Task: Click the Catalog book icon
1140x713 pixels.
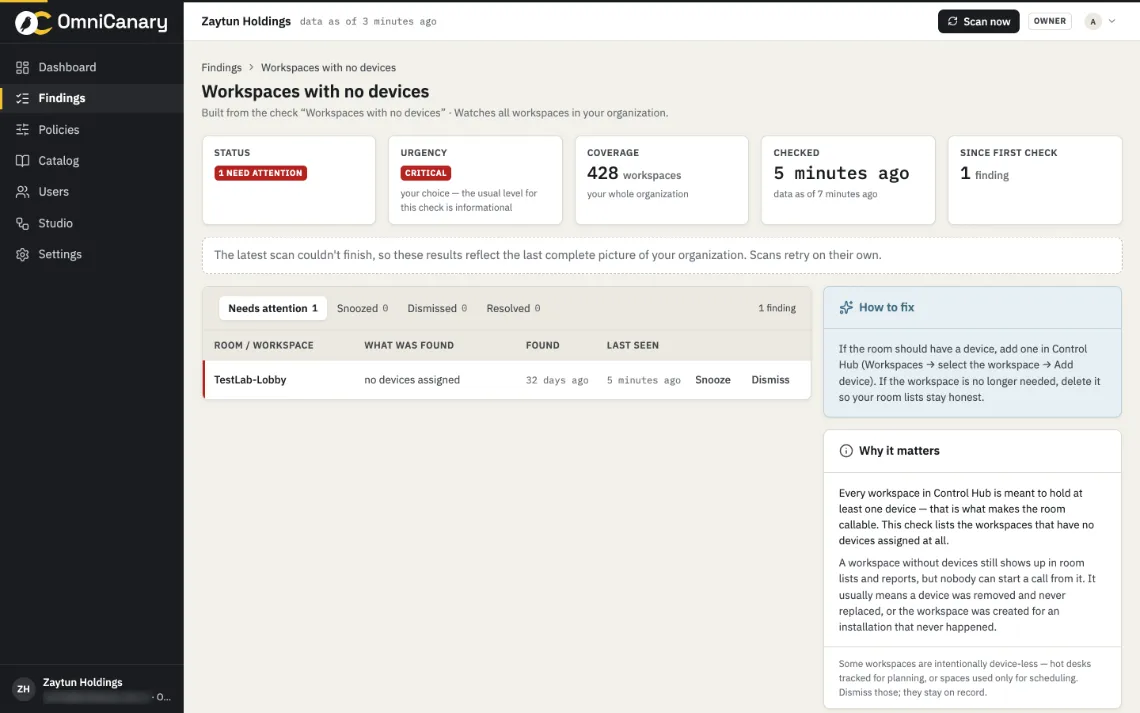Action: (23, 161)
